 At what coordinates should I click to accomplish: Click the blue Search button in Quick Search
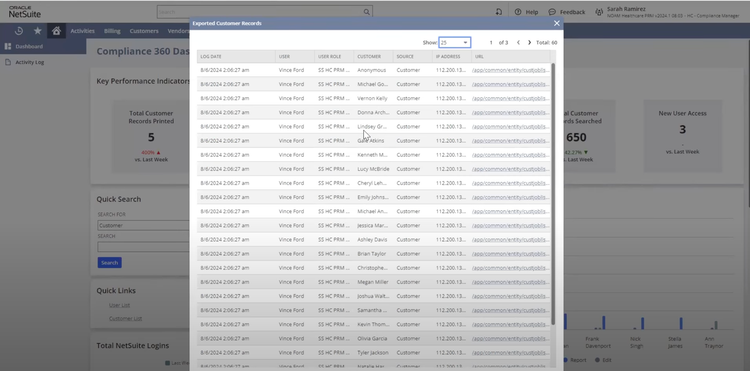(110, 262)
